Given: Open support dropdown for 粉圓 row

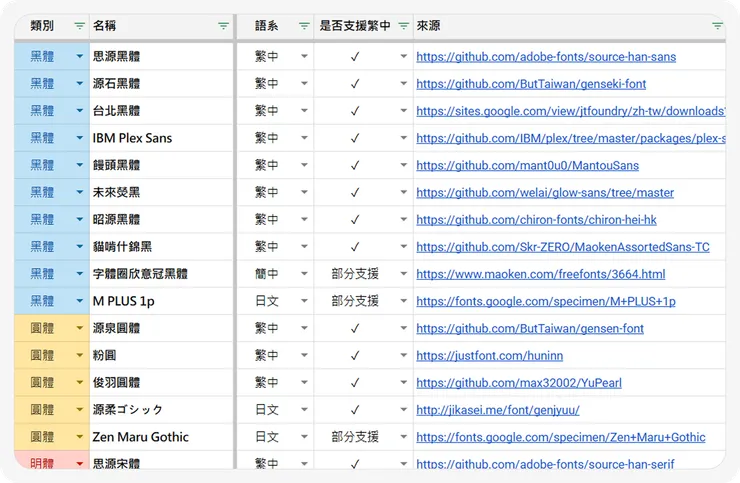Looking at the screenshot, I should [x=404, y=355].
